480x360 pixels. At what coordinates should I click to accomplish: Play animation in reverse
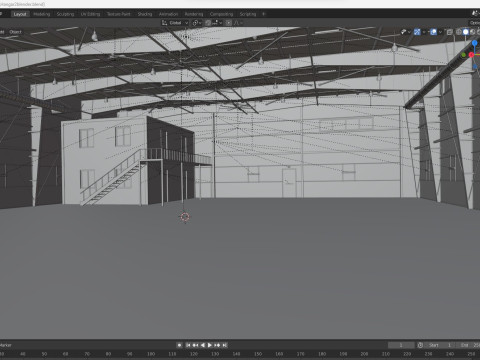(203, 345)
